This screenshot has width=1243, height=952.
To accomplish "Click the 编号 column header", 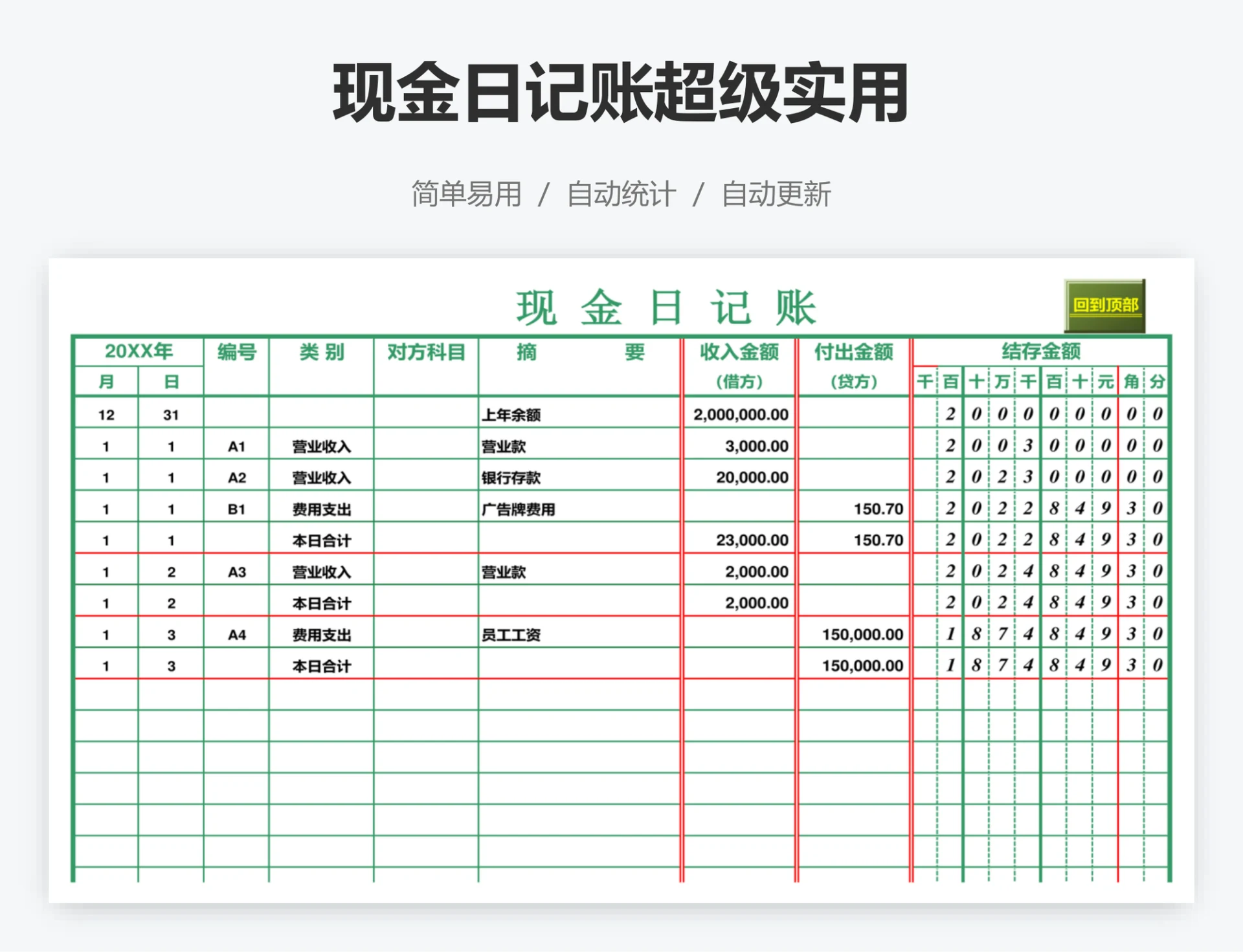I will [235, 353].
